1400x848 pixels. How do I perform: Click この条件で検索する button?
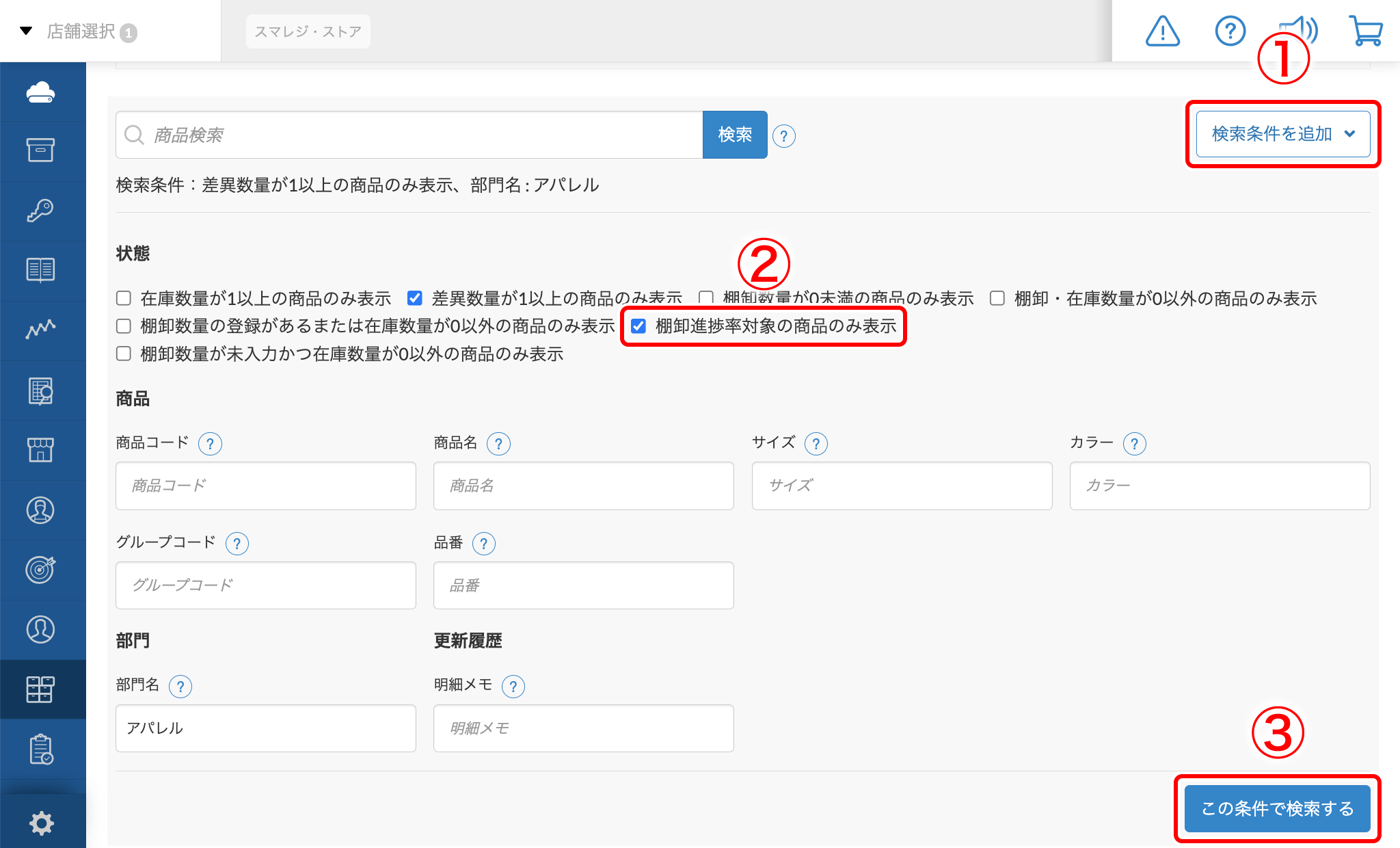point(1277,808)
